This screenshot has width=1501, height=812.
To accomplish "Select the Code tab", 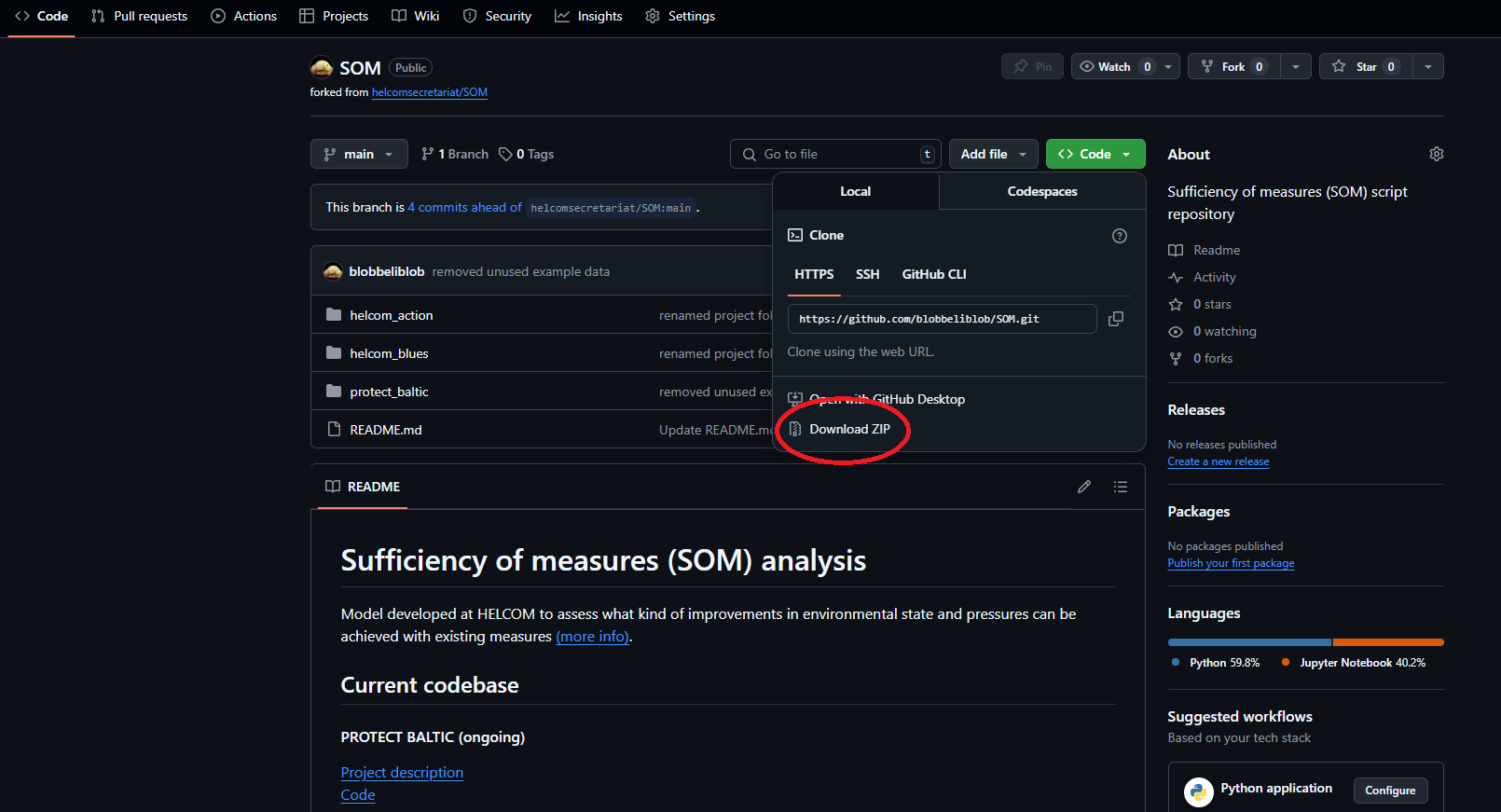I will point(42,16).
